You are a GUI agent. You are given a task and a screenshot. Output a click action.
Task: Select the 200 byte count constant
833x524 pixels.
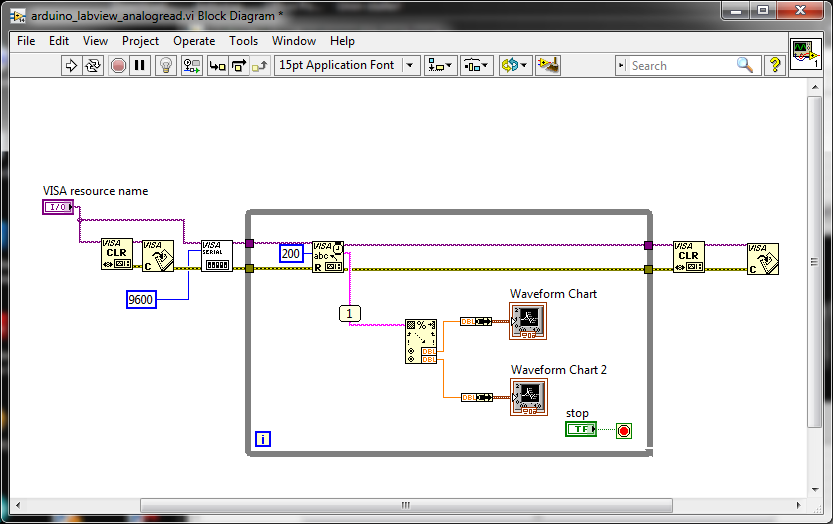coord(291,253)
